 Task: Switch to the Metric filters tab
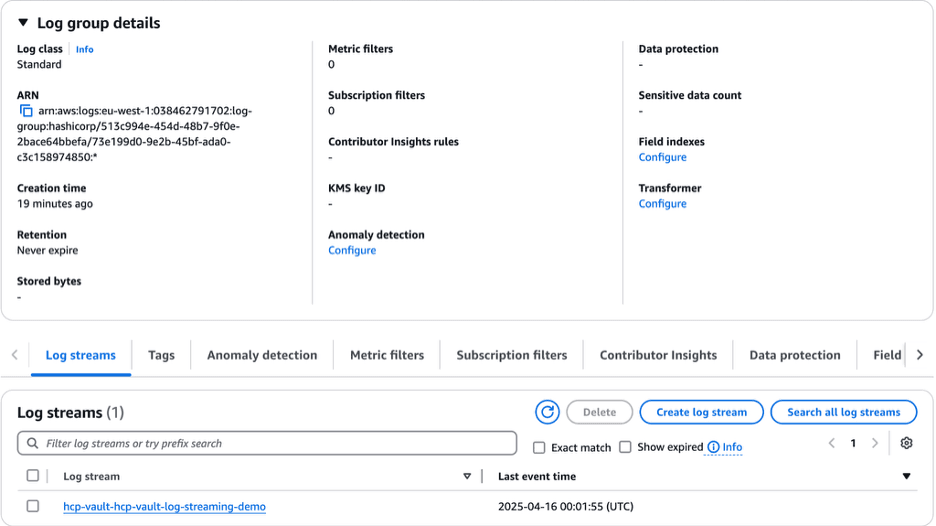tap(387, 355)
